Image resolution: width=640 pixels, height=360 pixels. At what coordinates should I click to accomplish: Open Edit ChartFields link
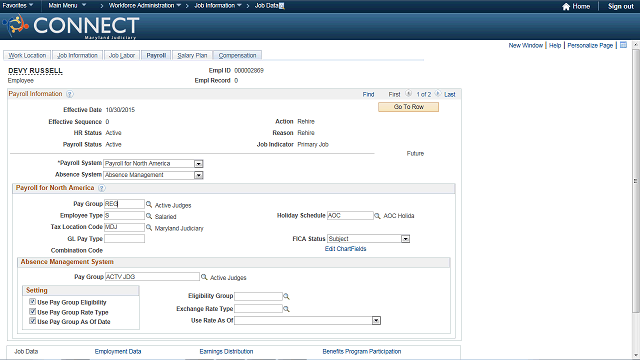tap(345, 249)
